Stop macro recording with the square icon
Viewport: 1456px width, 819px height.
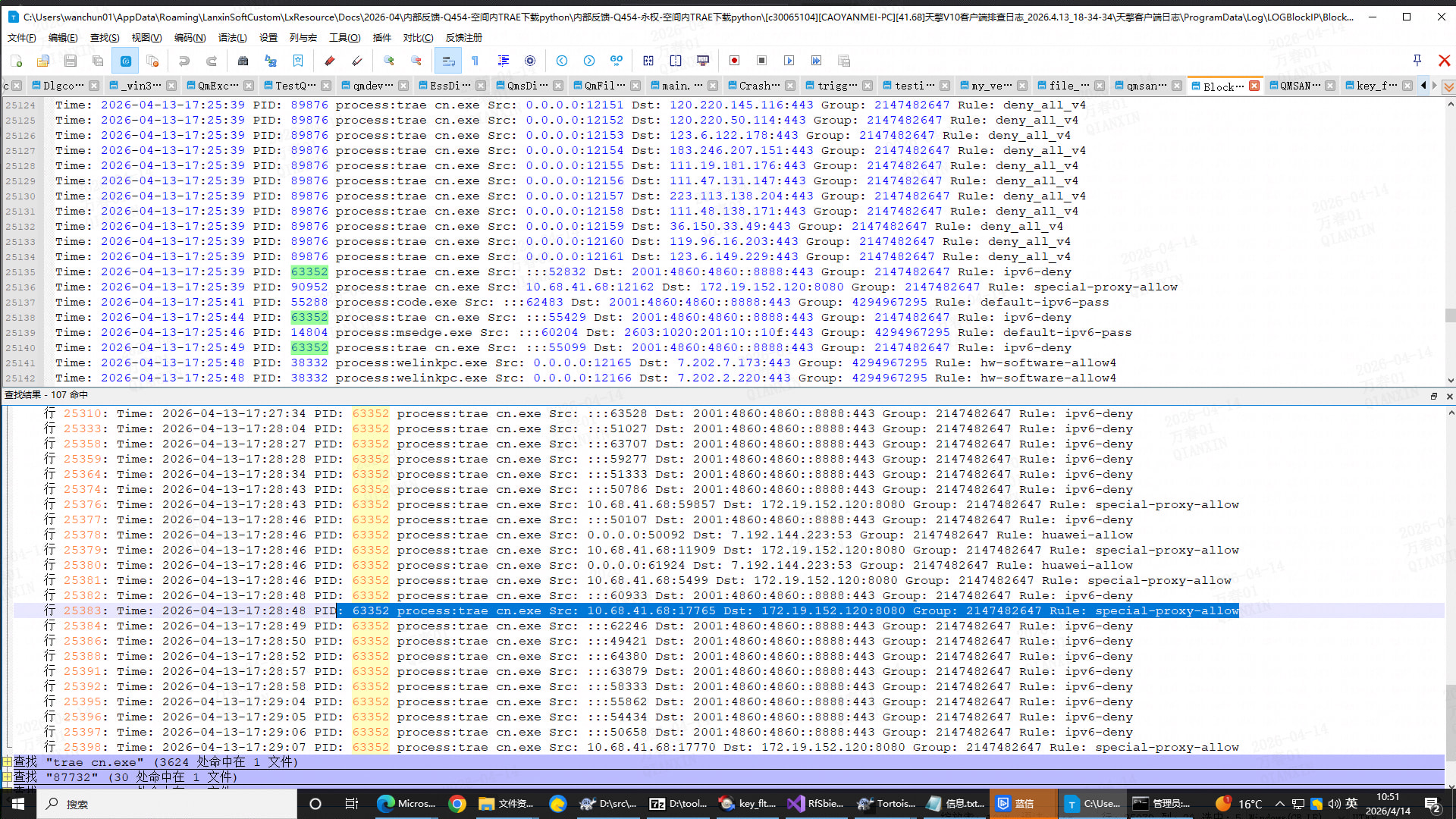point(762,61)
